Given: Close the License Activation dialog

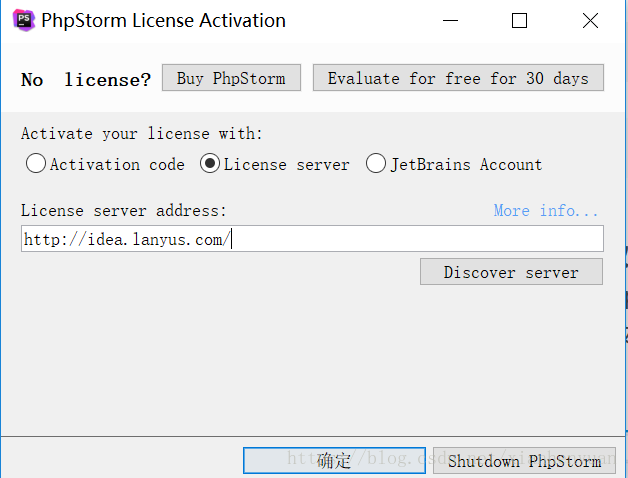Looking at the screenshot, I should point(590,20).
